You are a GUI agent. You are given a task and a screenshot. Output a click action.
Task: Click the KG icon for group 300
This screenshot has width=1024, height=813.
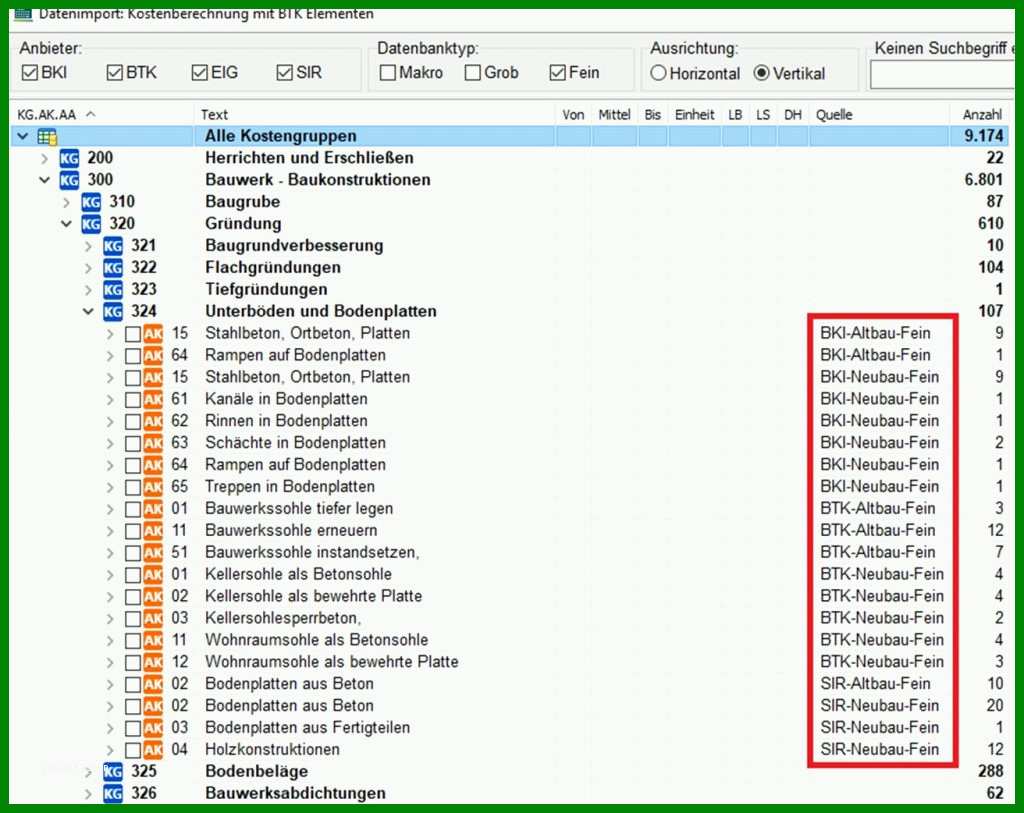pyautogui.click(x=69, y=180)
